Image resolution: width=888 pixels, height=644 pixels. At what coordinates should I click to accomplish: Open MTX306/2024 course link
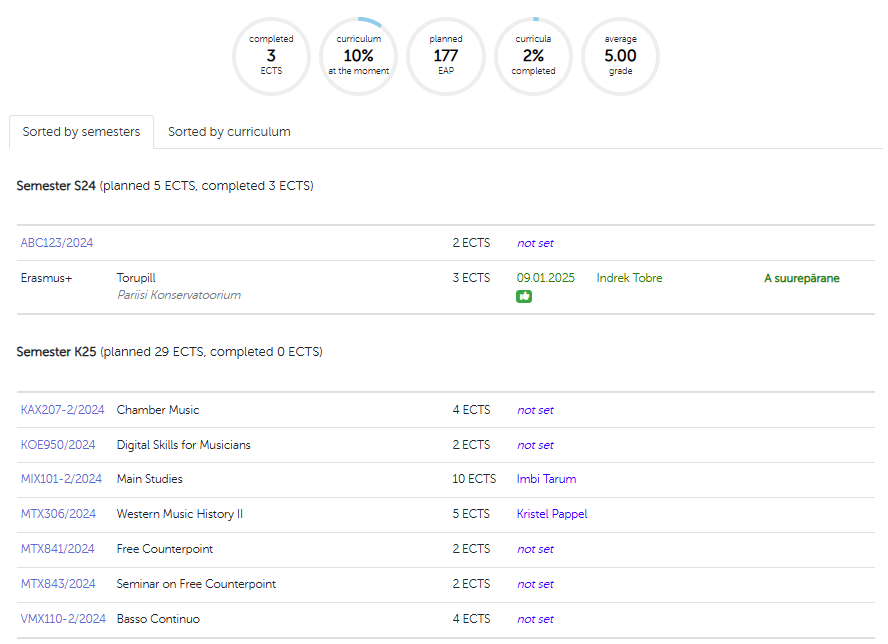[58, 514]
